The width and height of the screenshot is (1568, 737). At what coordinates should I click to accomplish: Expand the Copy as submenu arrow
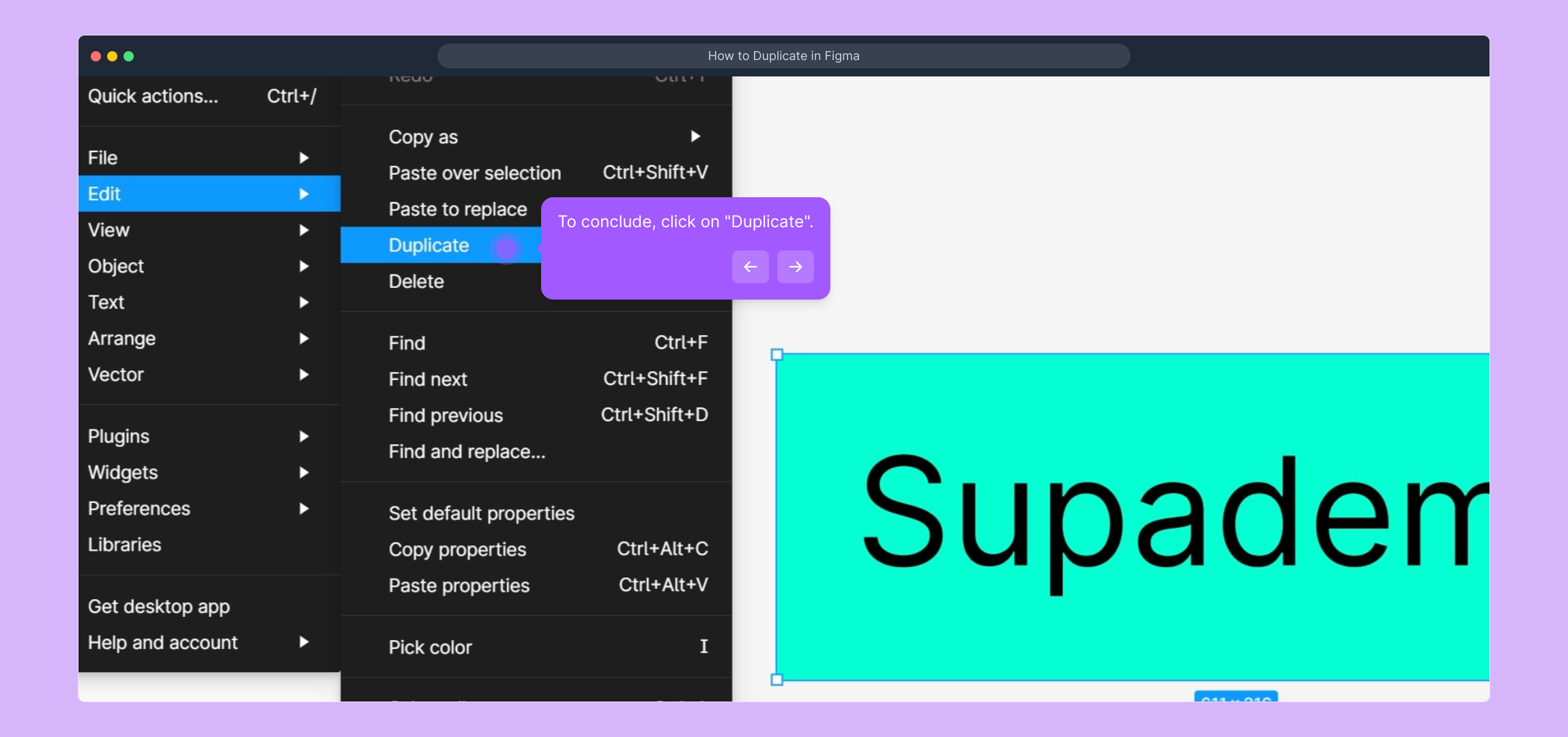tap(695, 136)
